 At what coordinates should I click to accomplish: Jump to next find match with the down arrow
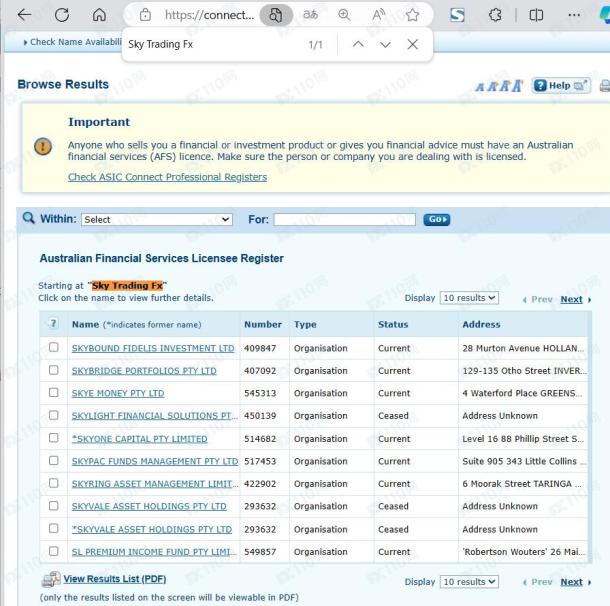385,44
